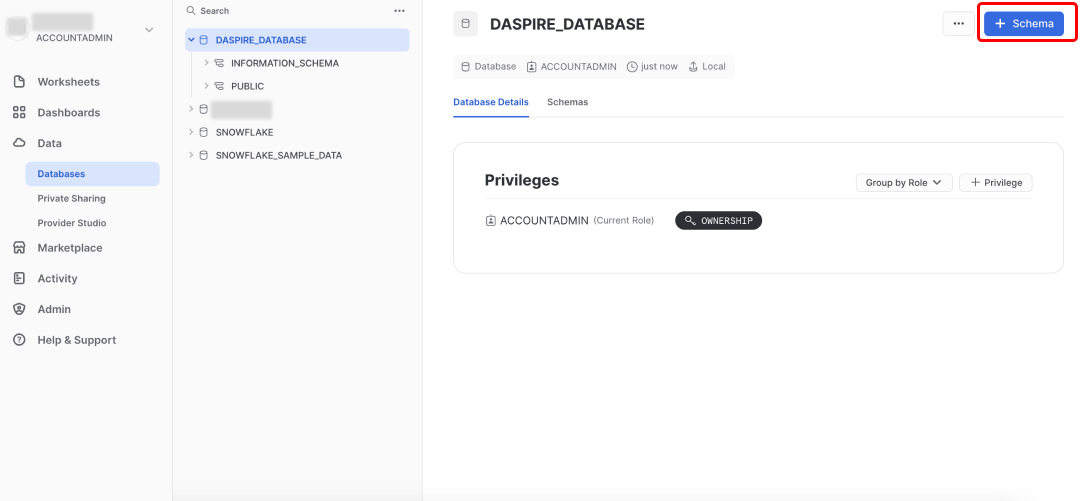The height and width of the screenshot is (501, 1084).
Task: Open the Databases subpage
Action: tap(93, 174)
